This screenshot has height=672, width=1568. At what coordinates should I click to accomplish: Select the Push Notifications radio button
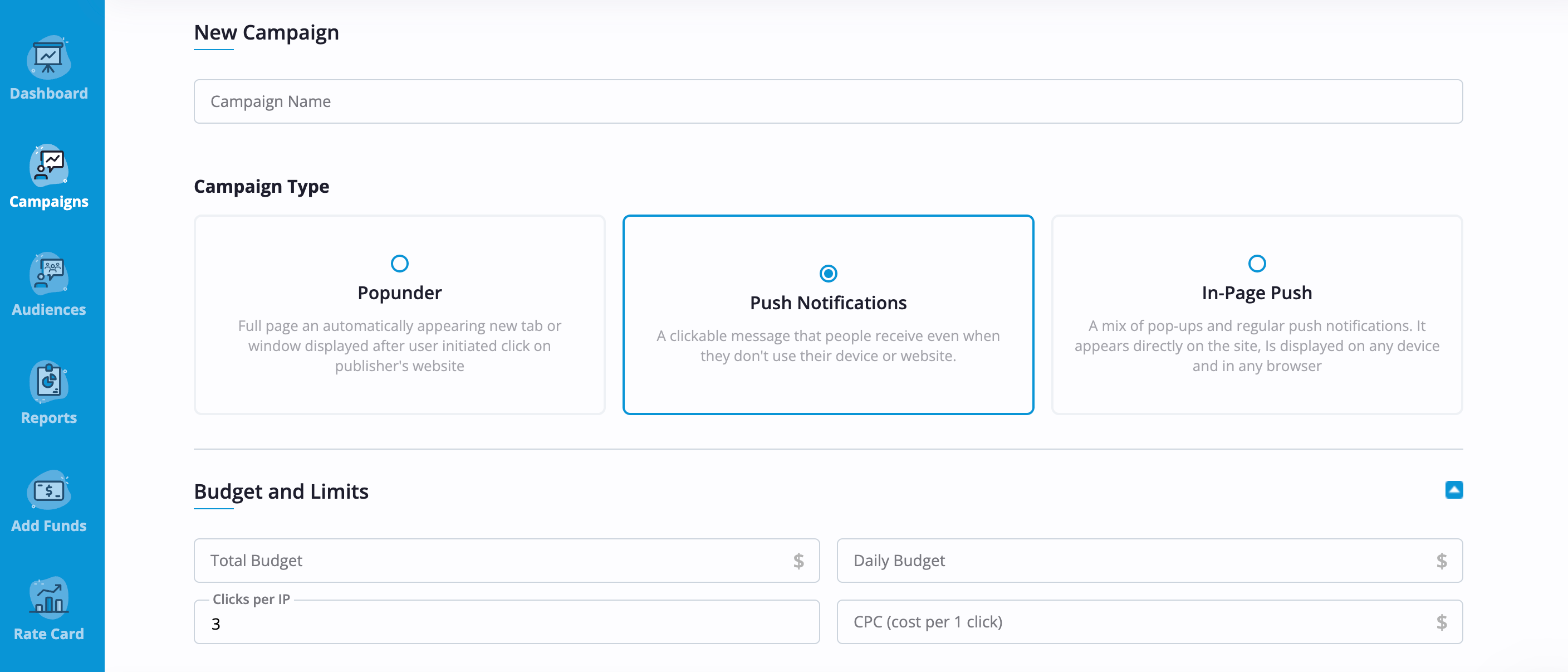[828, 274]
